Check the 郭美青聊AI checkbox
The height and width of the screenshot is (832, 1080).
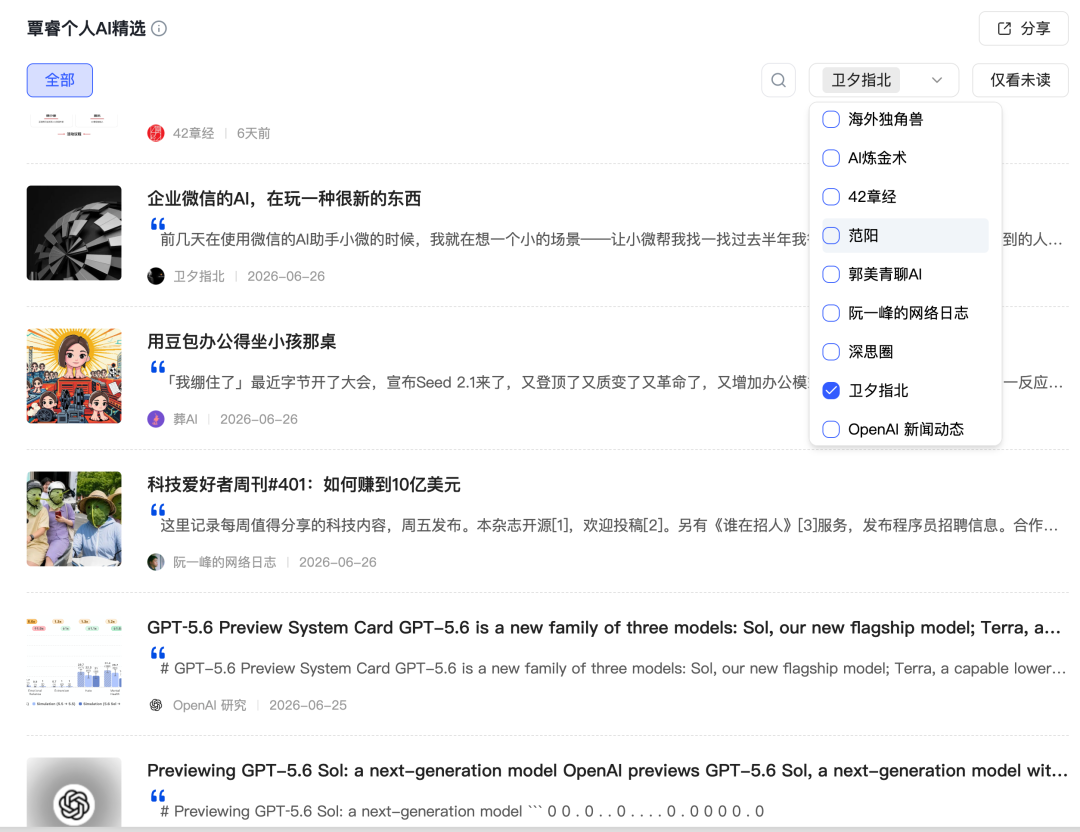coord(831,274)
